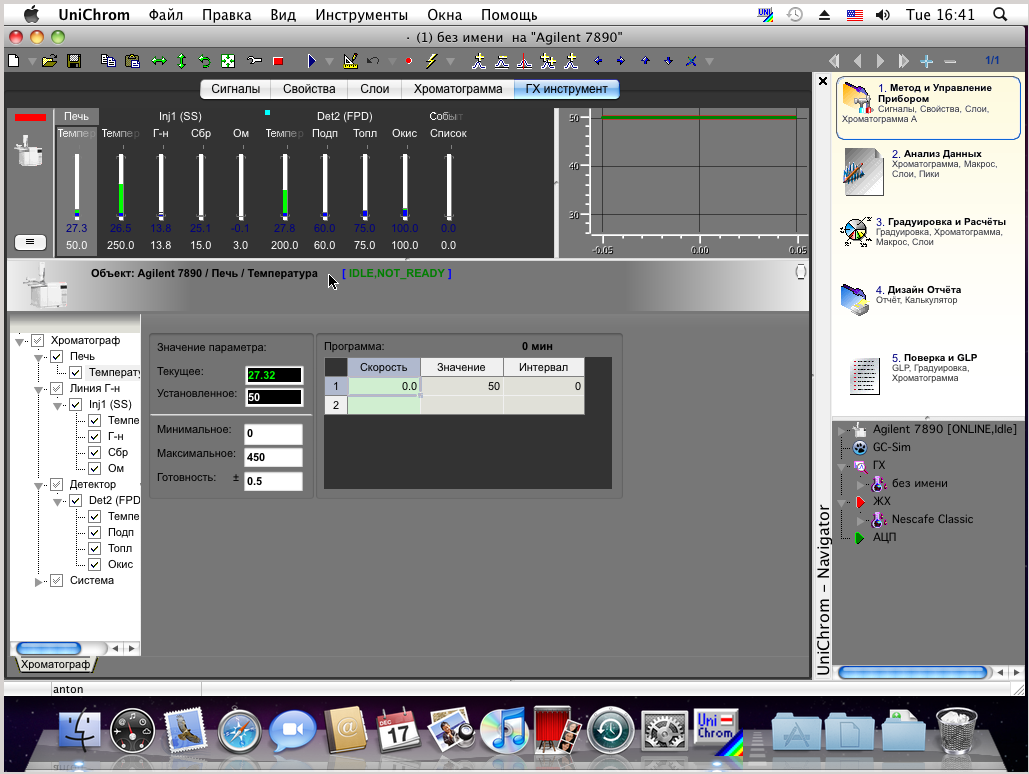The height and width of the screenshot is (774, 1029).
Task: Go to the last page double-arrow
Action: (x=904, y=61)
